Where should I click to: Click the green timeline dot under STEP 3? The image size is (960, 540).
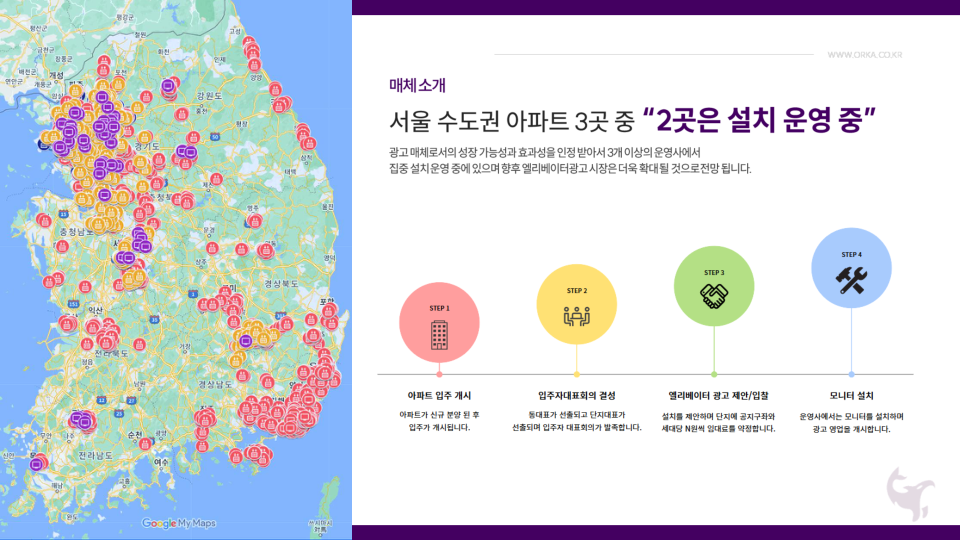pyautogui.click(x=714, y=374)
